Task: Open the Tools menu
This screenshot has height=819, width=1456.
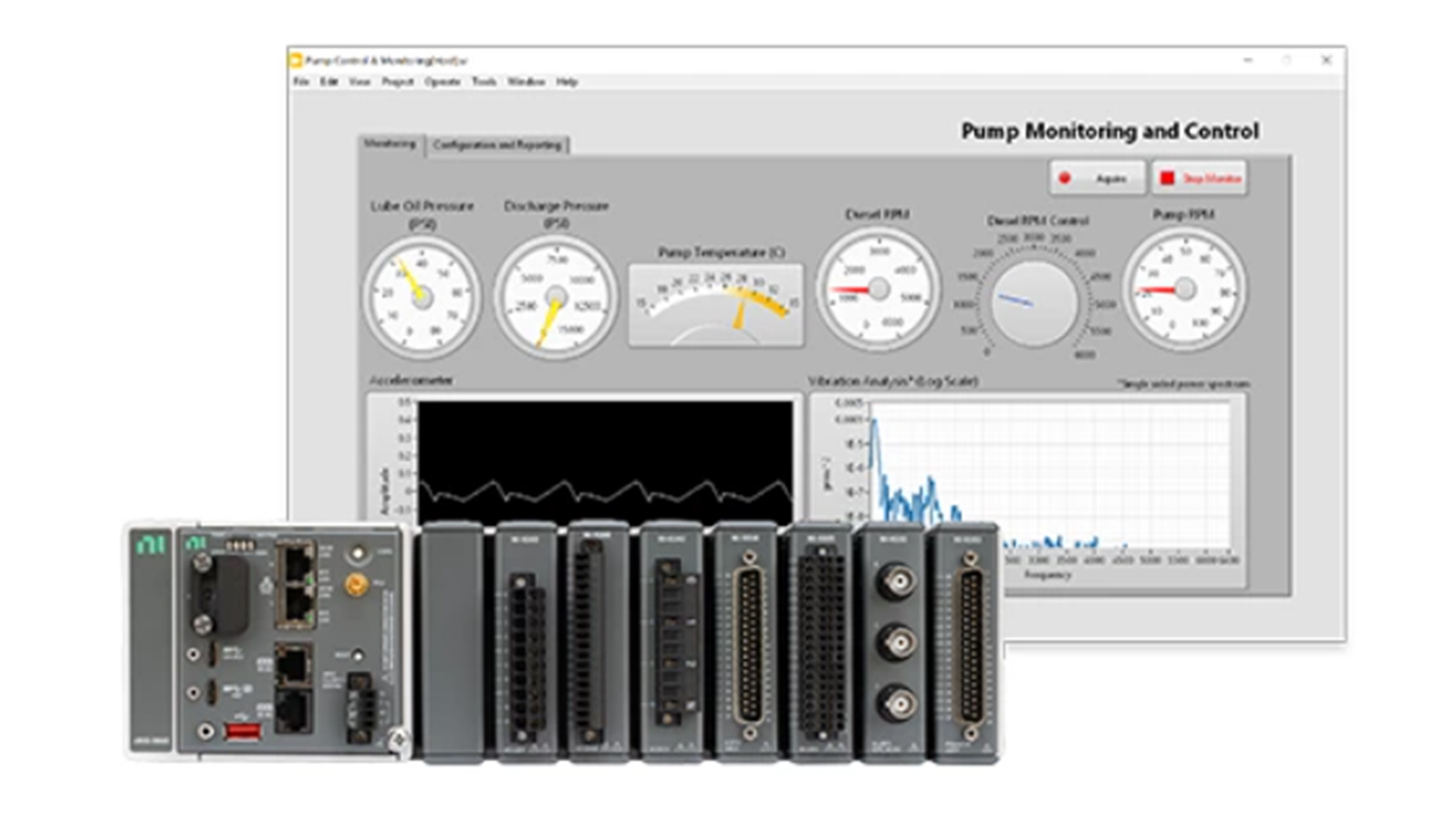Action: (484, 82)
